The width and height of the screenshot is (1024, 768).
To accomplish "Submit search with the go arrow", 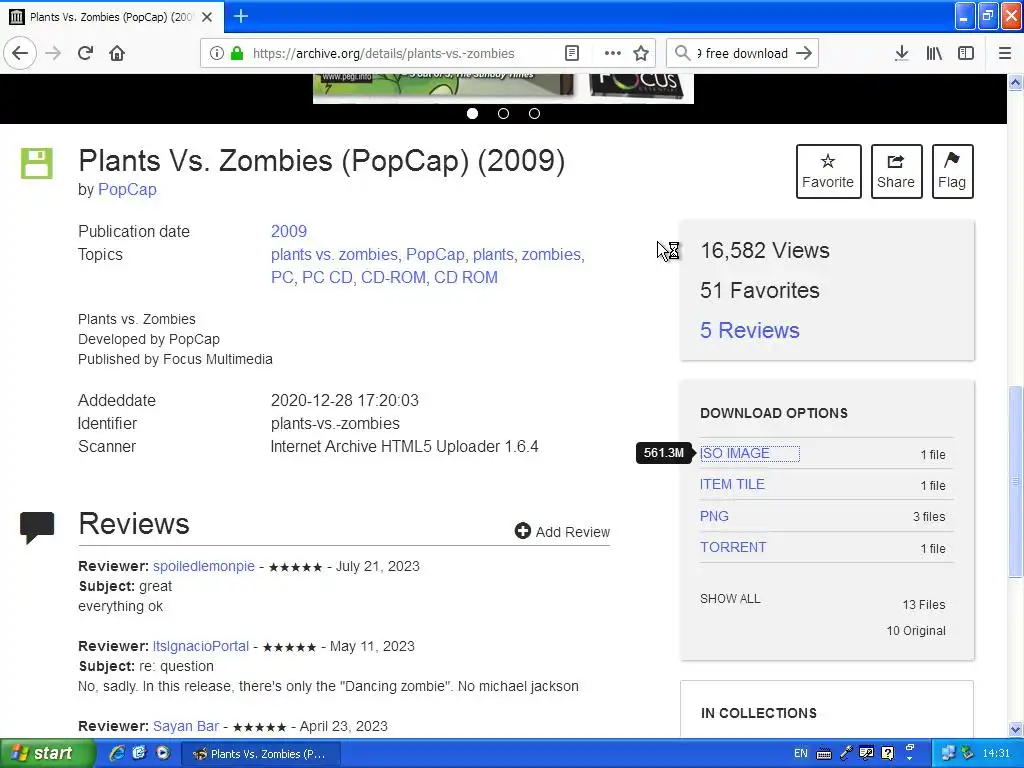I will click(804, 53).
